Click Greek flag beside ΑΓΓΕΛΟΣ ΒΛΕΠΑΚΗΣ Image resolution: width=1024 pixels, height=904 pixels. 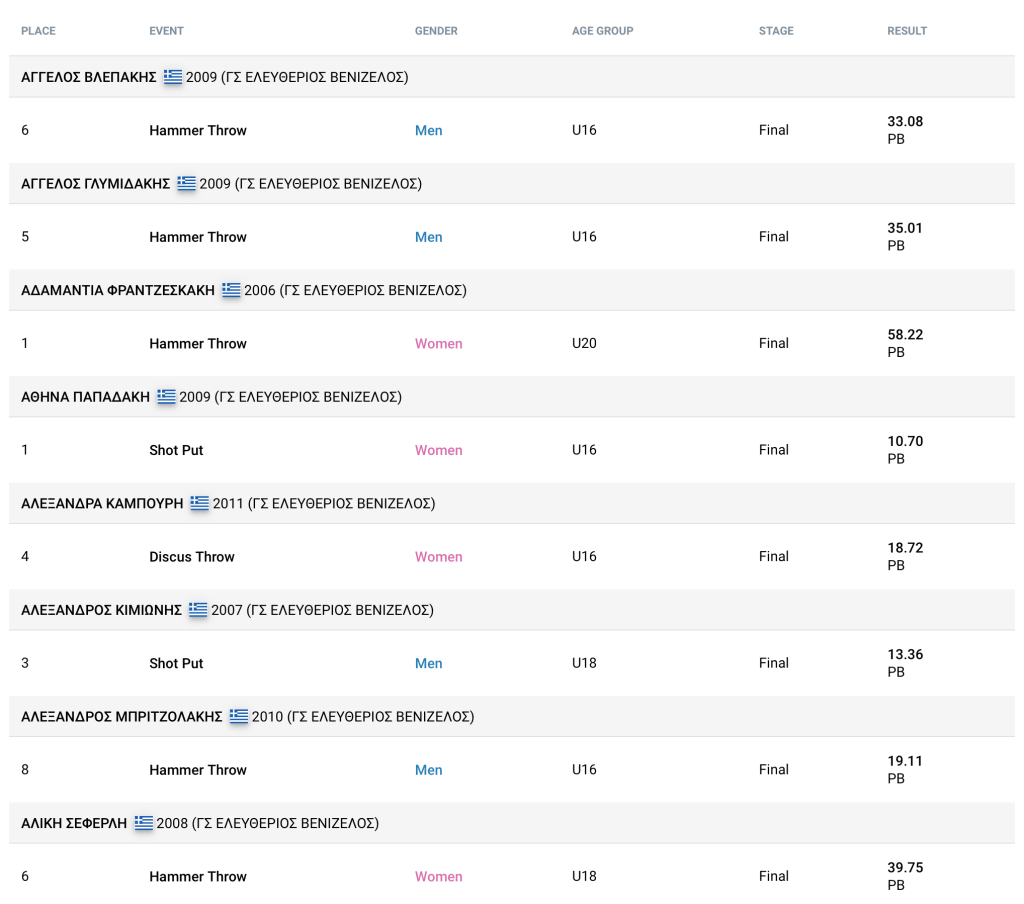(x=173, y=77)
